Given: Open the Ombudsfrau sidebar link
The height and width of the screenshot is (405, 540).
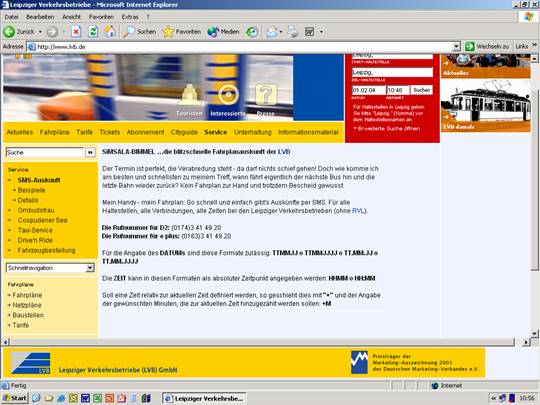Looking at the screenshot, I should [x=36, y=210].
